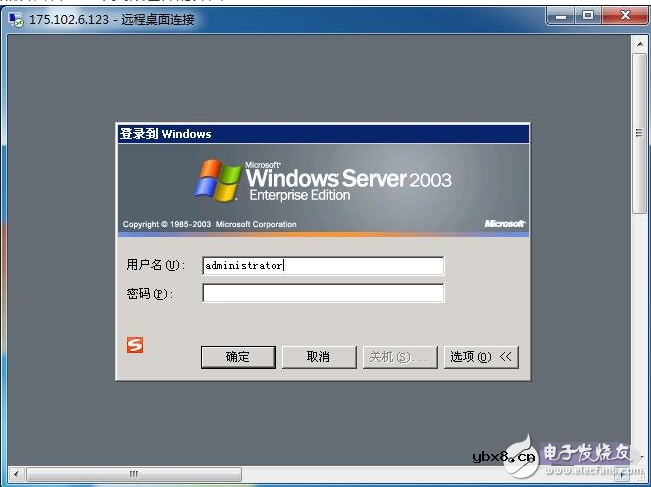651x487 pixels.
Task: Focus the 用户名 username field
Action: [x=323, y=266]
